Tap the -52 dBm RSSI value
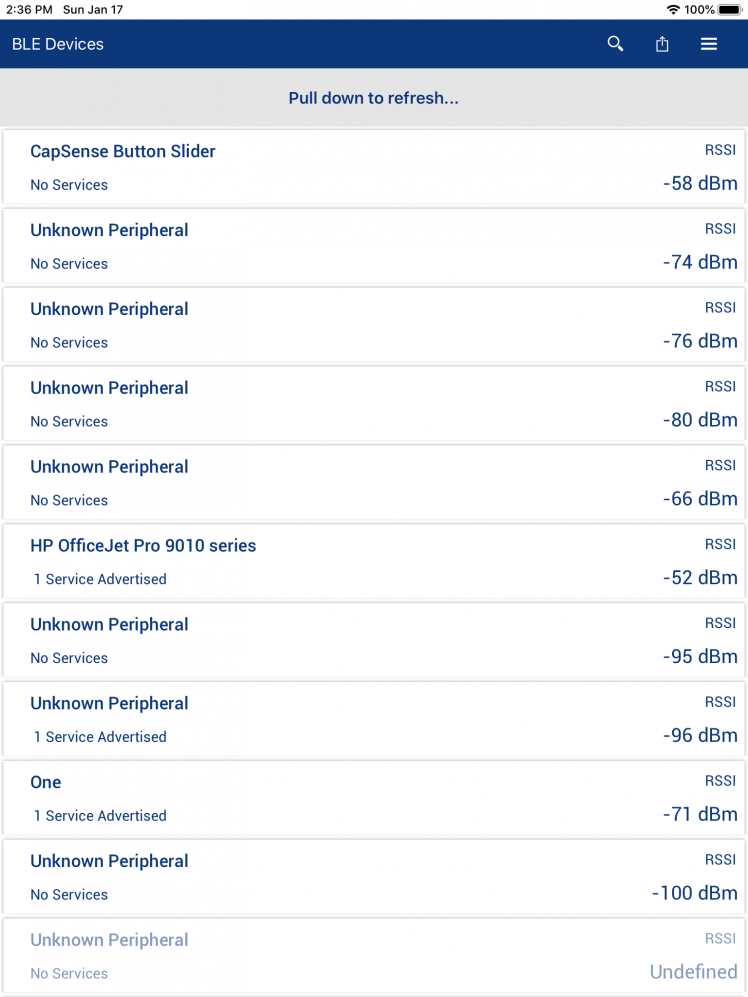This screenshot has height=997, width=748. (x=700, y=578)
